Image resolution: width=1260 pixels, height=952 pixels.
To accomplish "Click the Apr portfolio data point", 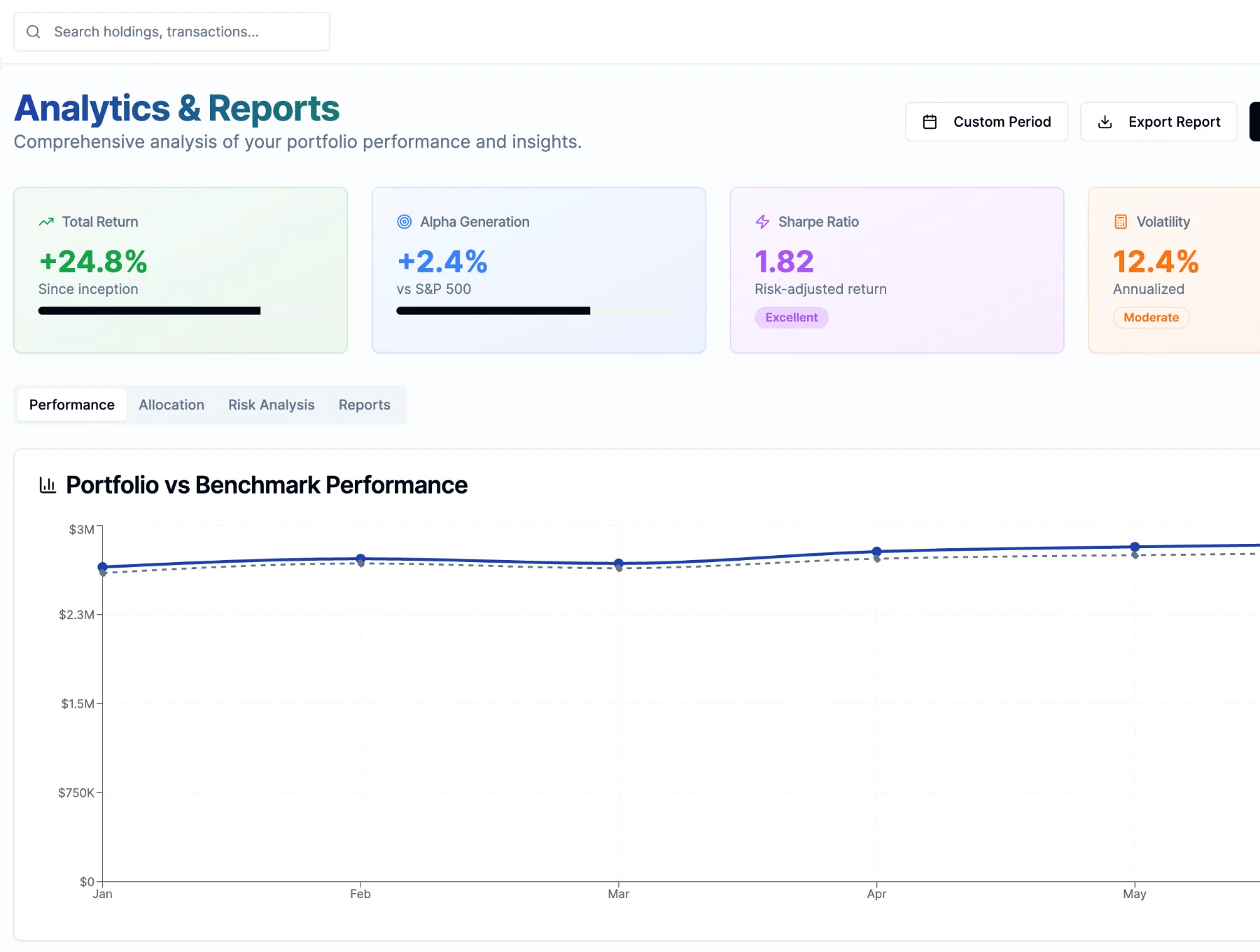I will [x=876, y=552].
